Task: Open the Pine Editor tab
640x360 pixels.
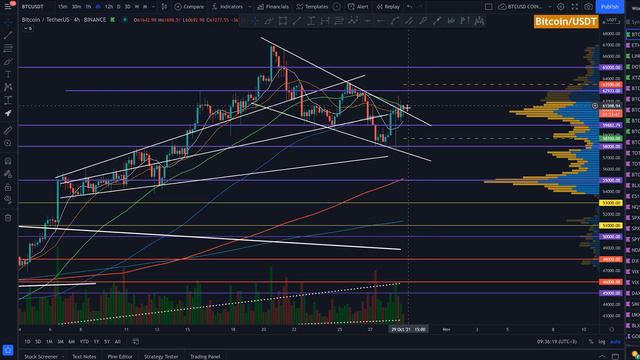Action: (x=120, y=356)
